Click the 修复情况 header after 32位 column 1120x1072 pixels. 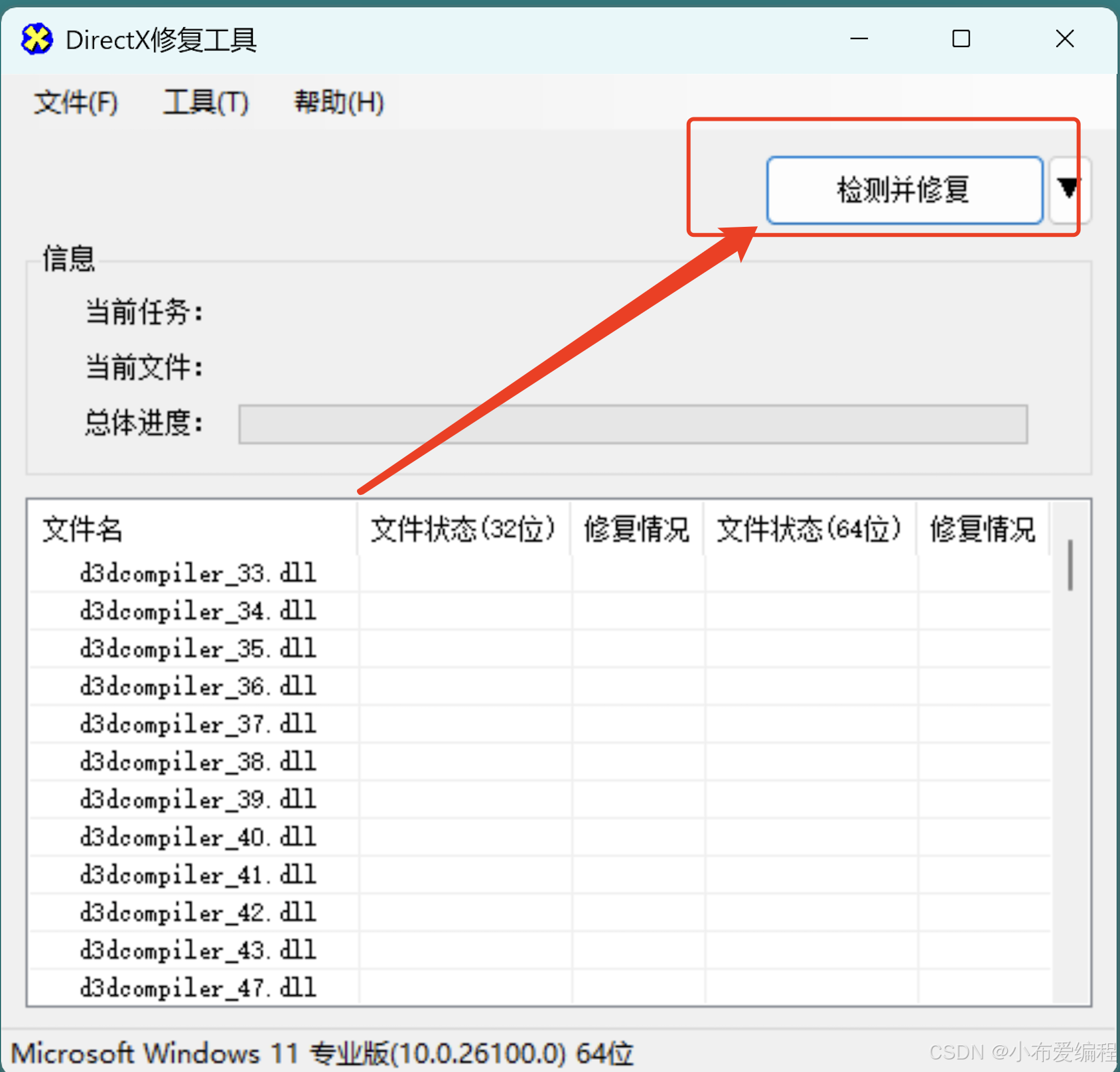[x=637, y=529]
